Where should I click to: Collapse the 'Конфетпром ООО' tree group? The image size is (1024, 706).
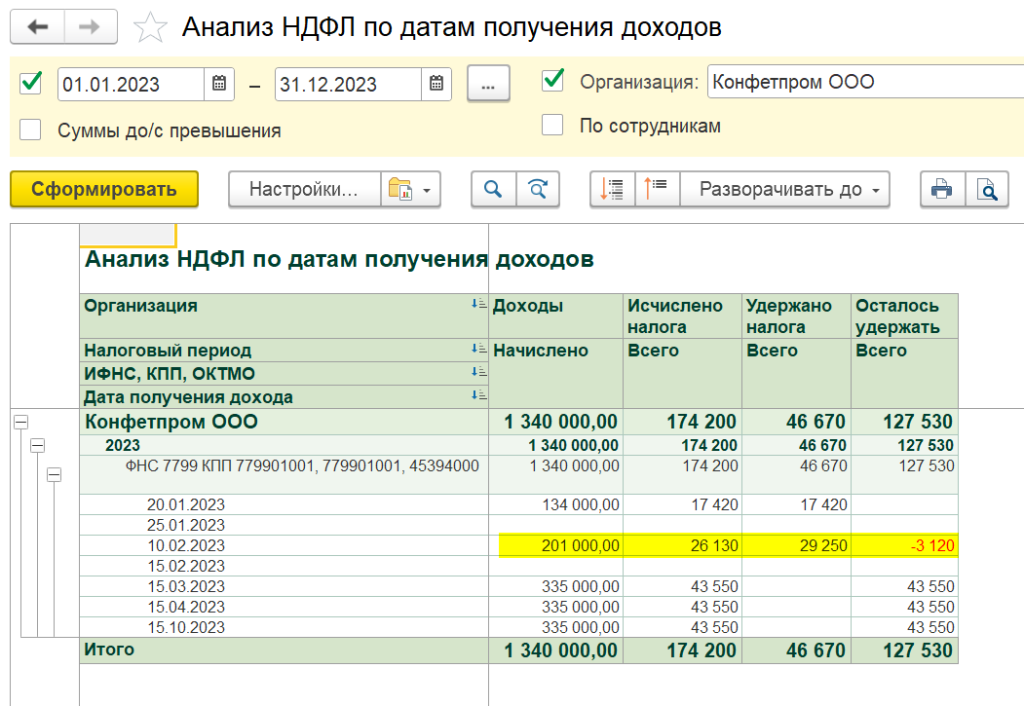click(x=20, y=423)
